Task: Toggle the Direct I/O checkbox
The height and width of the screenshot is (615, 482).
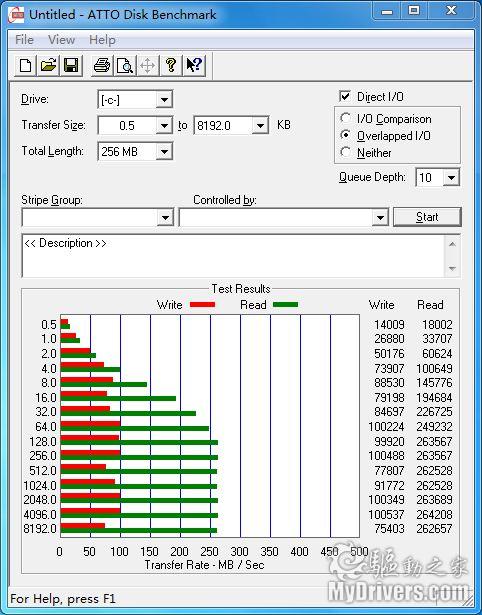Action: [345, 96]
